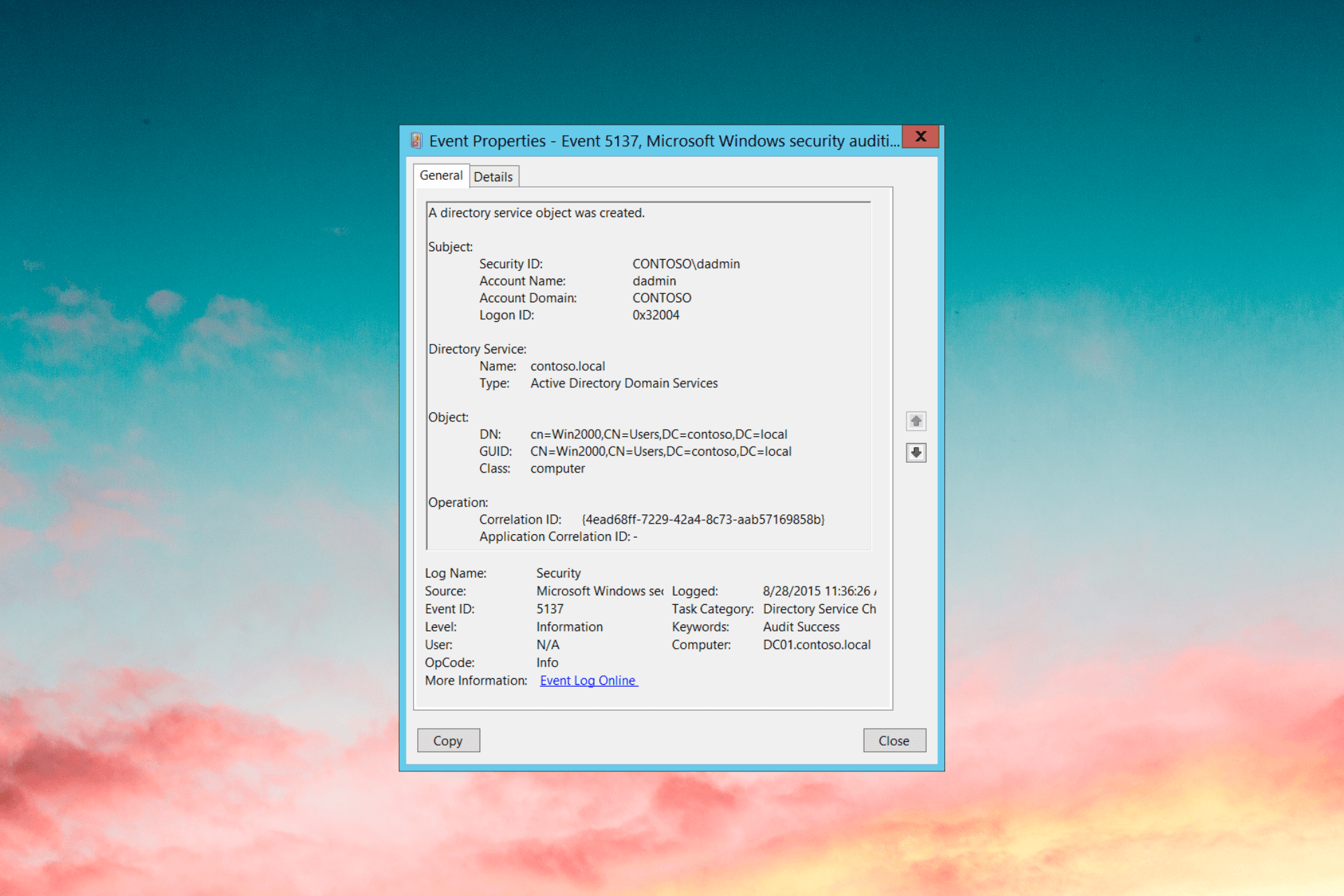Screen dimensions: 1344x896
Task: Click the DN value cn=Win2000
Action: coord(659,435)
